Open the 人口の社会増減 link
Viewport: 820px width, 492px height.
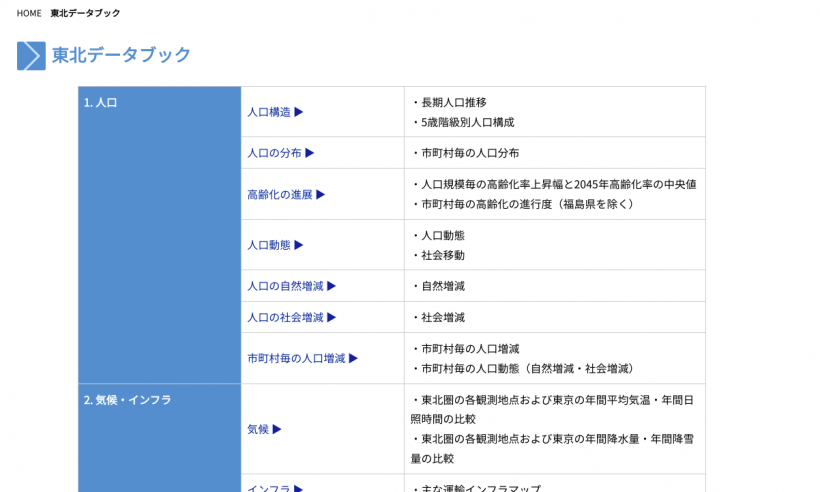tap(292, 317)
